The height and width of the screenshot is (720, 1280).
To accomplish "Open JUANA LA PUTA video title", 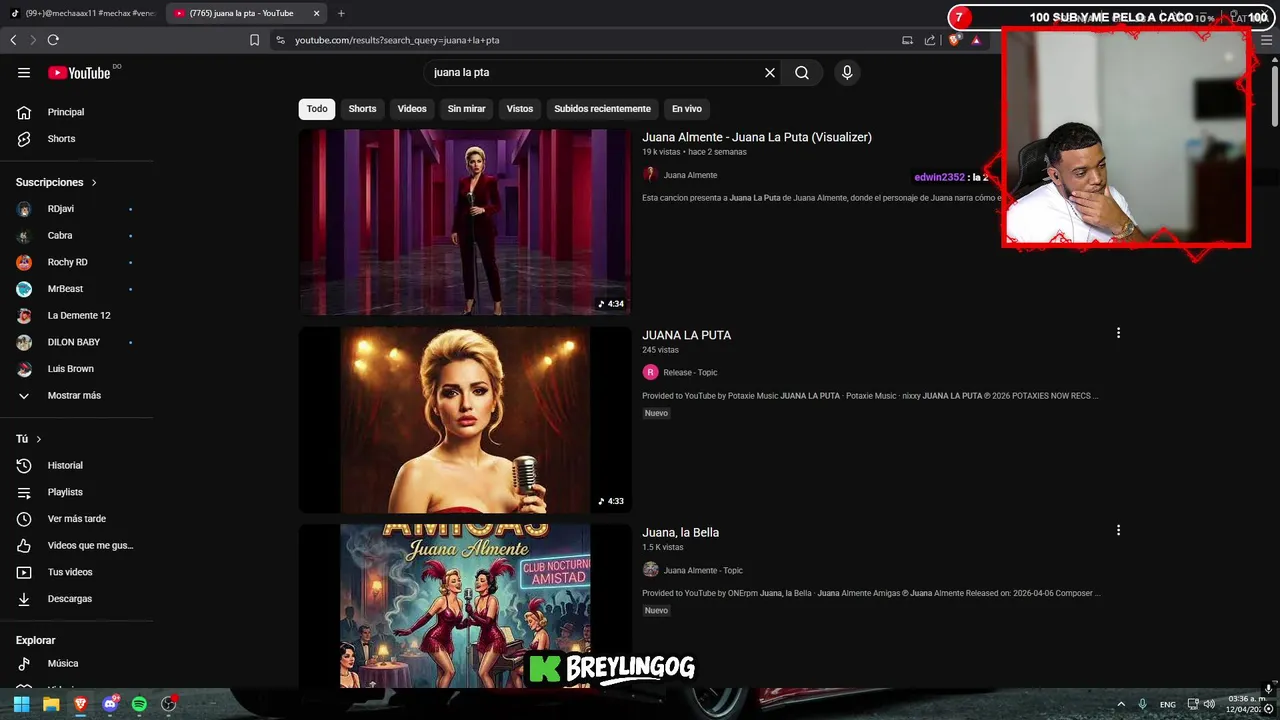I will coord(686,335).
